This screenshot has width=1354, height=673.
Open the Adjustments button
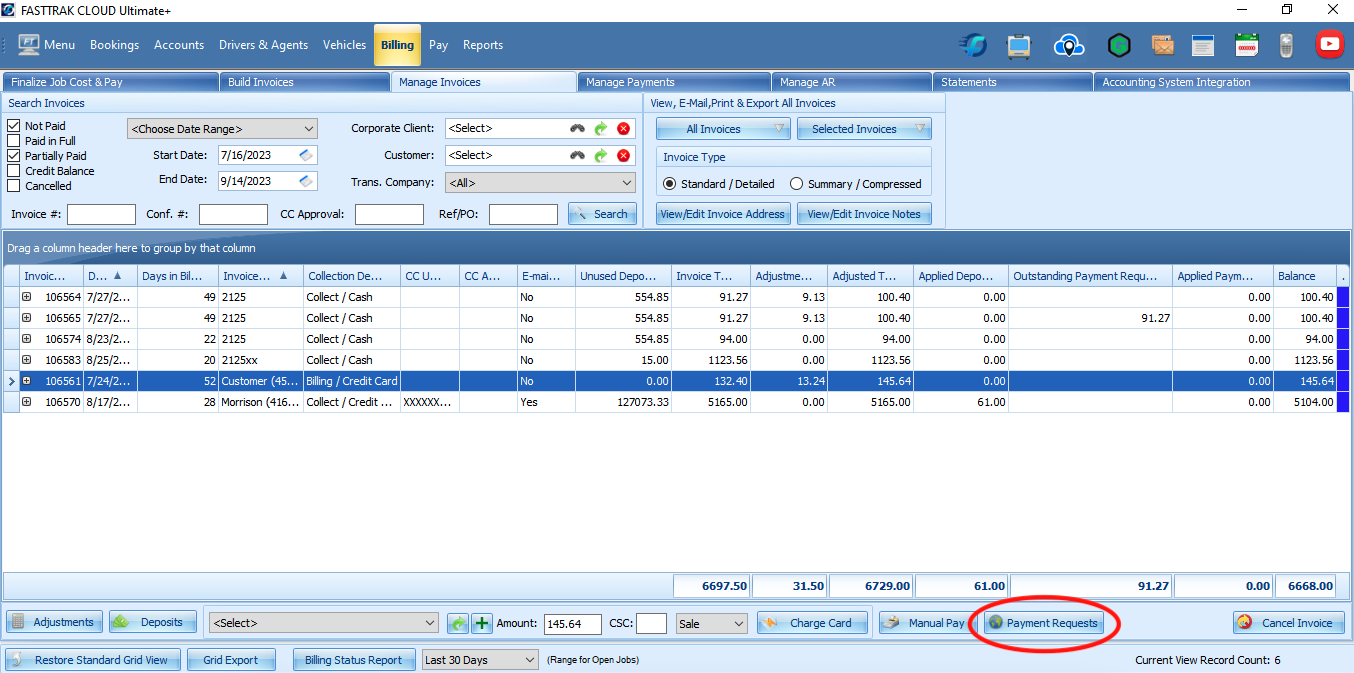tap(55, 622)
